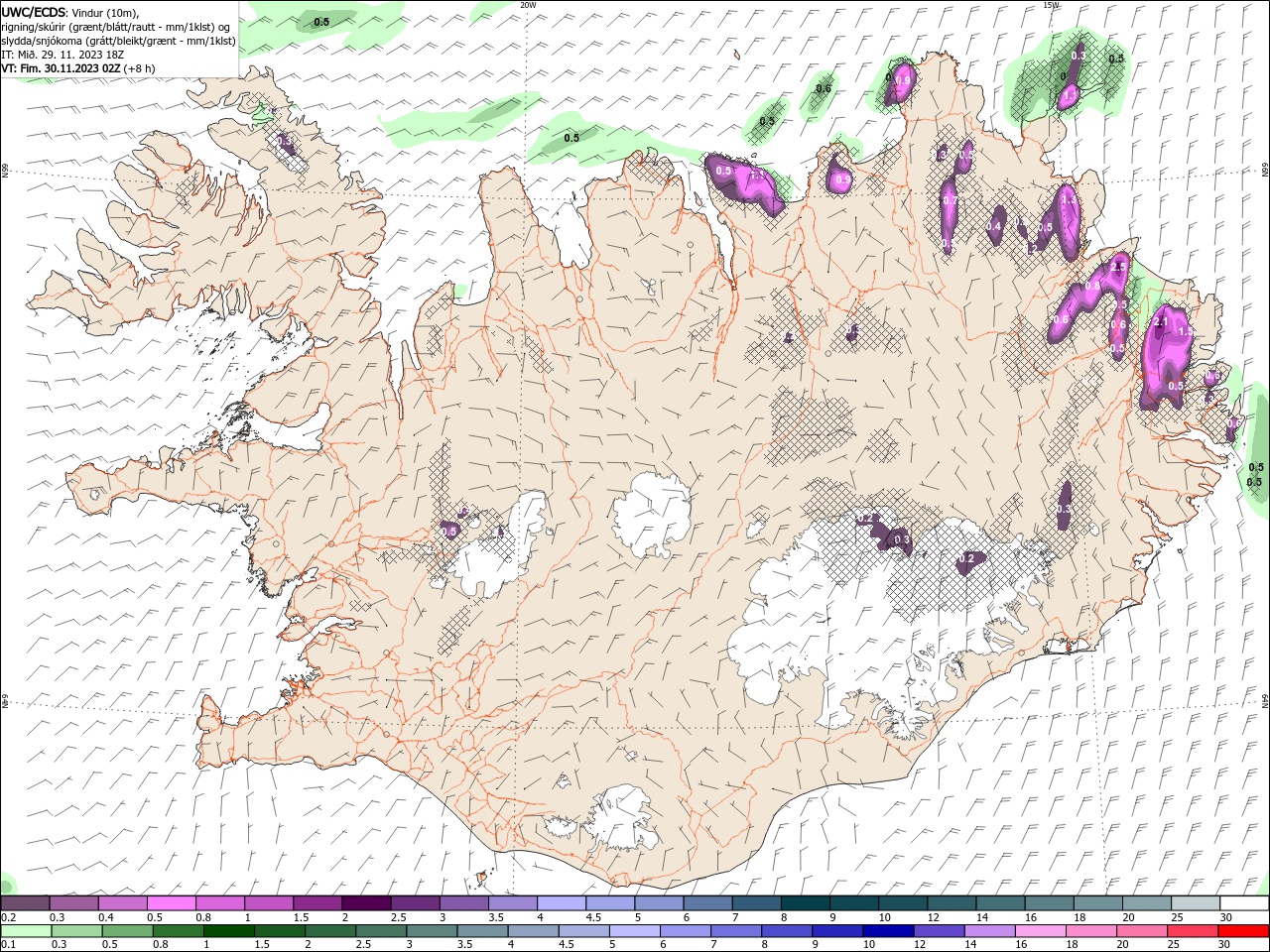Pick the light lavender 4 swatch in snow scale
The image size is (1270, 952).
point(561,903)
